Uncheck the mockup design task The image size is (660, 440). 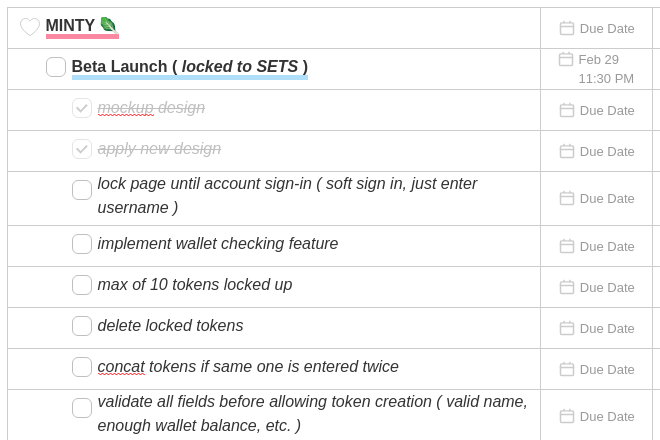(x=82, y=108)
